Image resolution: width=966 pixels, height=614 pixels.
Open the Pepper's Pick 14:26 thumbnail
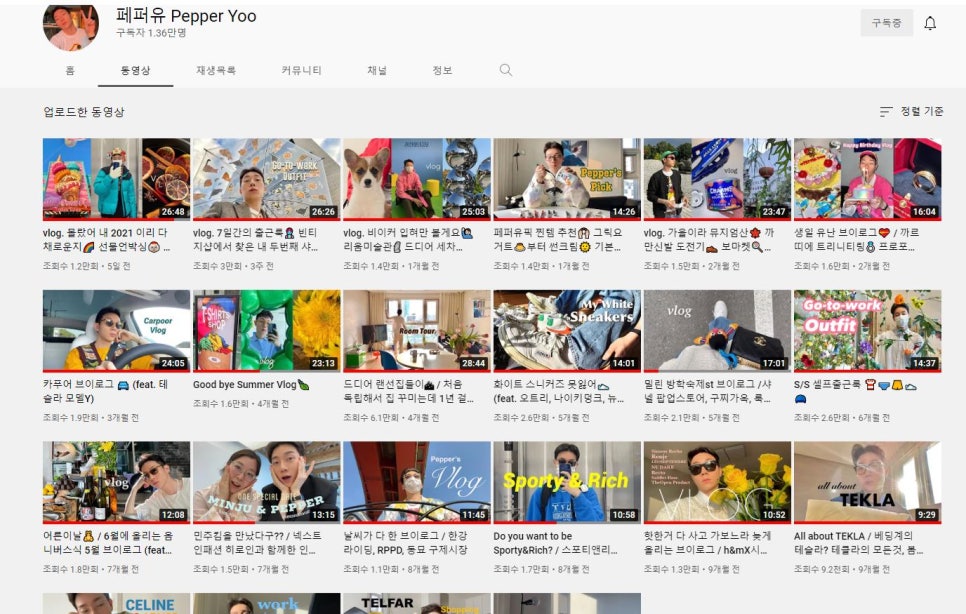pos(567,179)
